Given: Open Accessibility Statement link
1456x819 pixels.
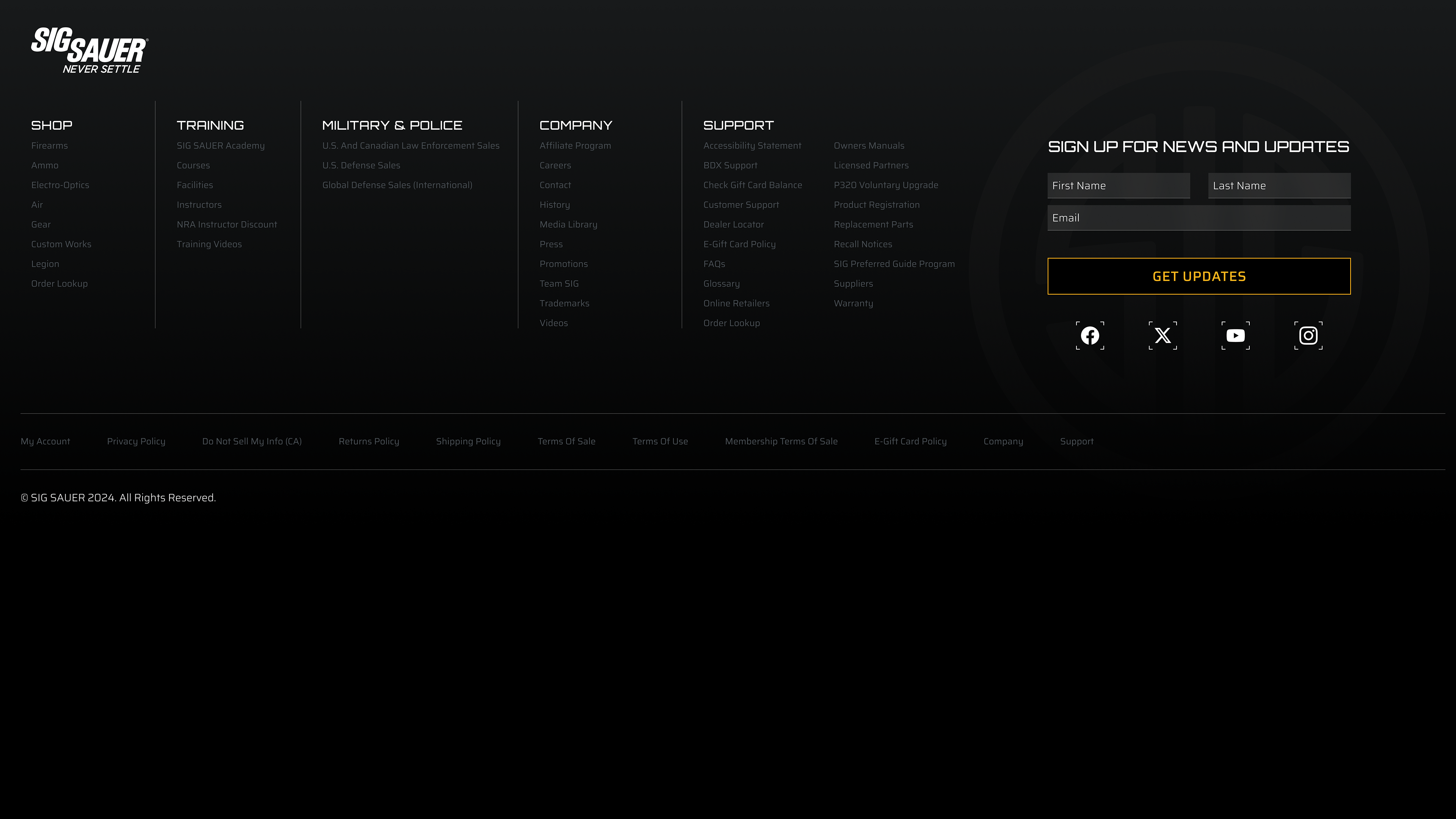Looking at the screenshot, I should [x=752, y=146].
